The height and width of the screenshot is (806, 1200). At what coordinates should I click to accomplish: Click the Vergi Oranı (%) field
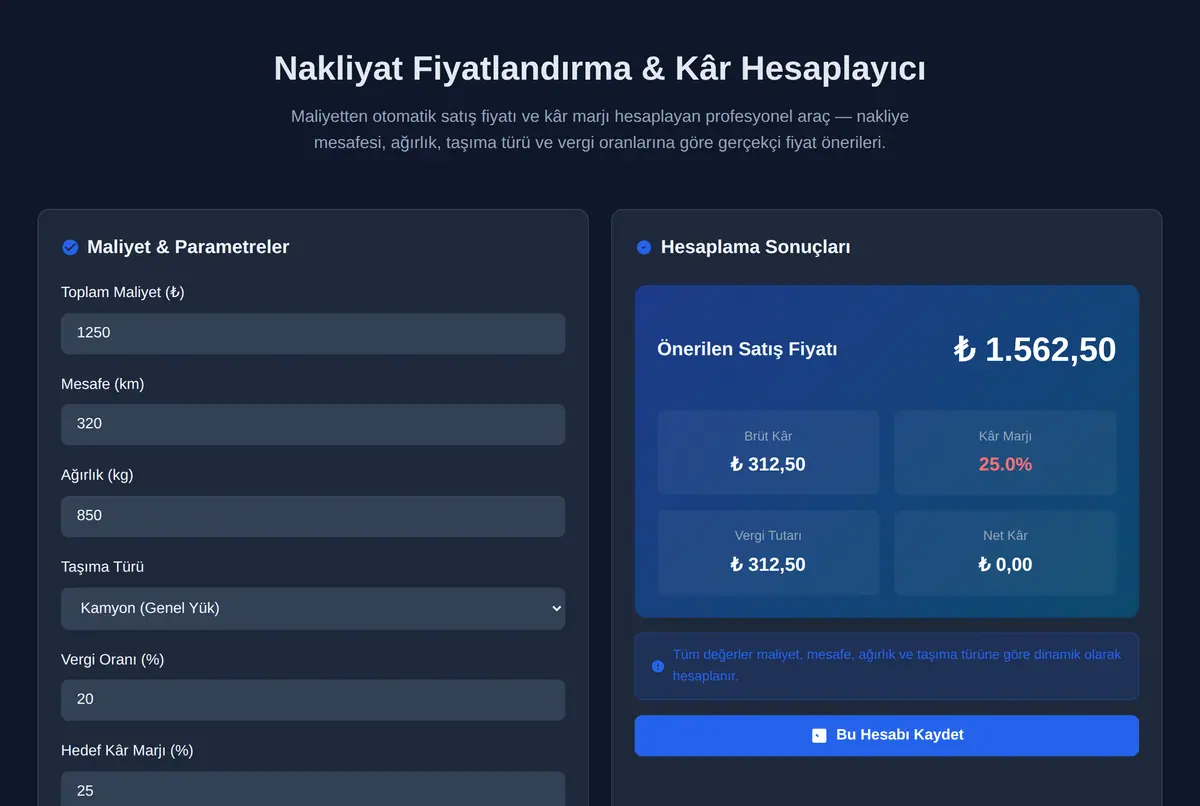click(x=313, y=700)
